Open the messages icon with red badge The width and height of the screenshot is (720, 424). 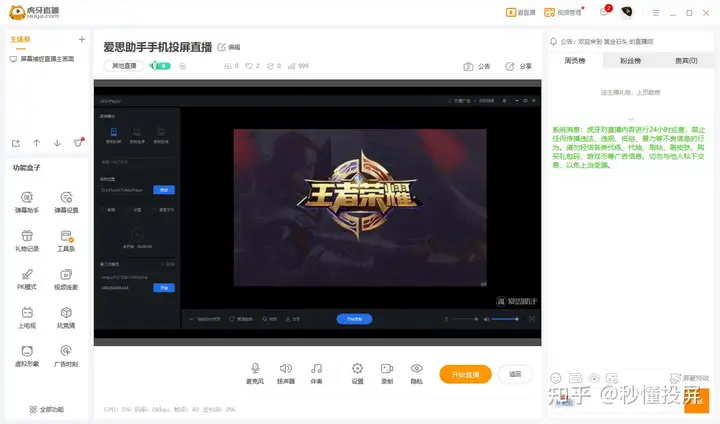click(x=605, y=11)
